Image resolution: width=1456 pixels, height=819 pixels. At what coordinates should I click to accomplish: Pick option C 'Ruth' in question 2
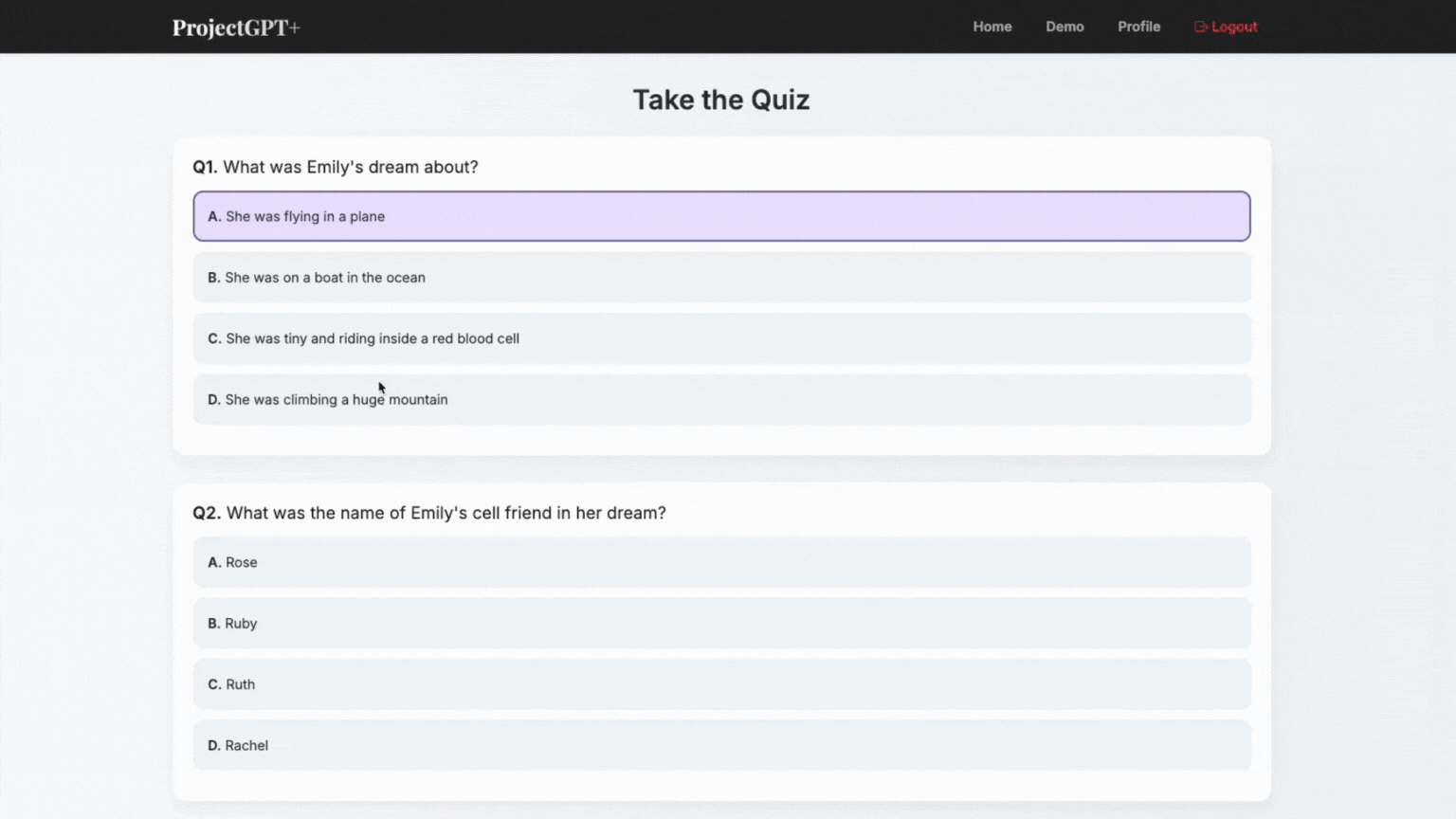point(720,683)
